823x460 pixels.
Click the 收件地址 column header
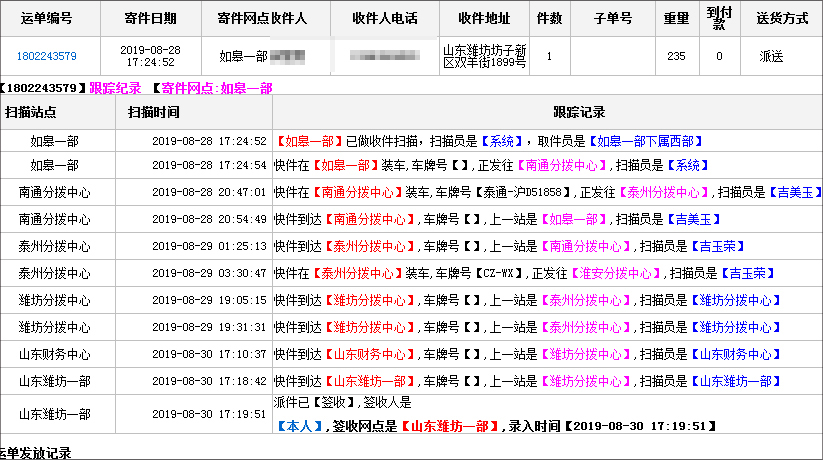pyautogui.click(x=484, y=18)
